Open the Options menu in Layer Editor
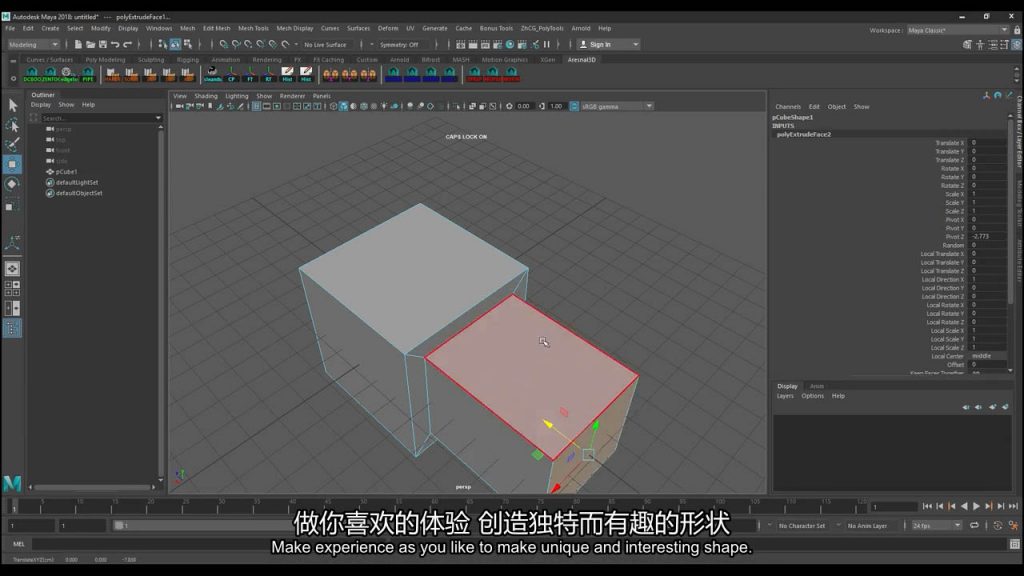1024x576 pixels. pos(812,396)
